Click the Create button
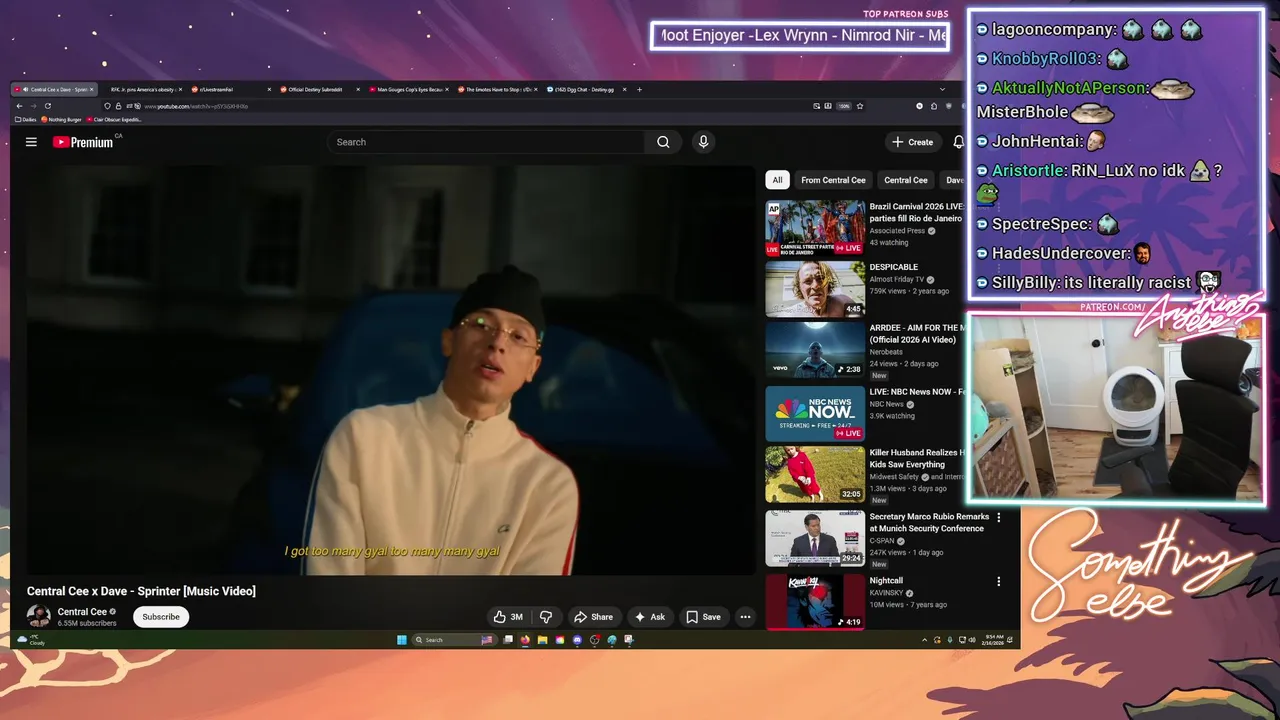 coord(913,142)
